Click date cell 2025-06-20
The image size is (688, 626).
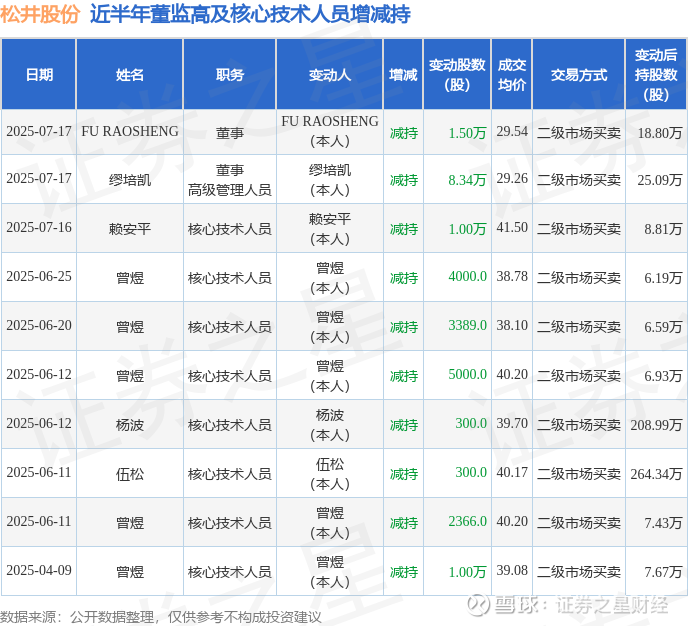pyautogui.click(x=39, y=325)
